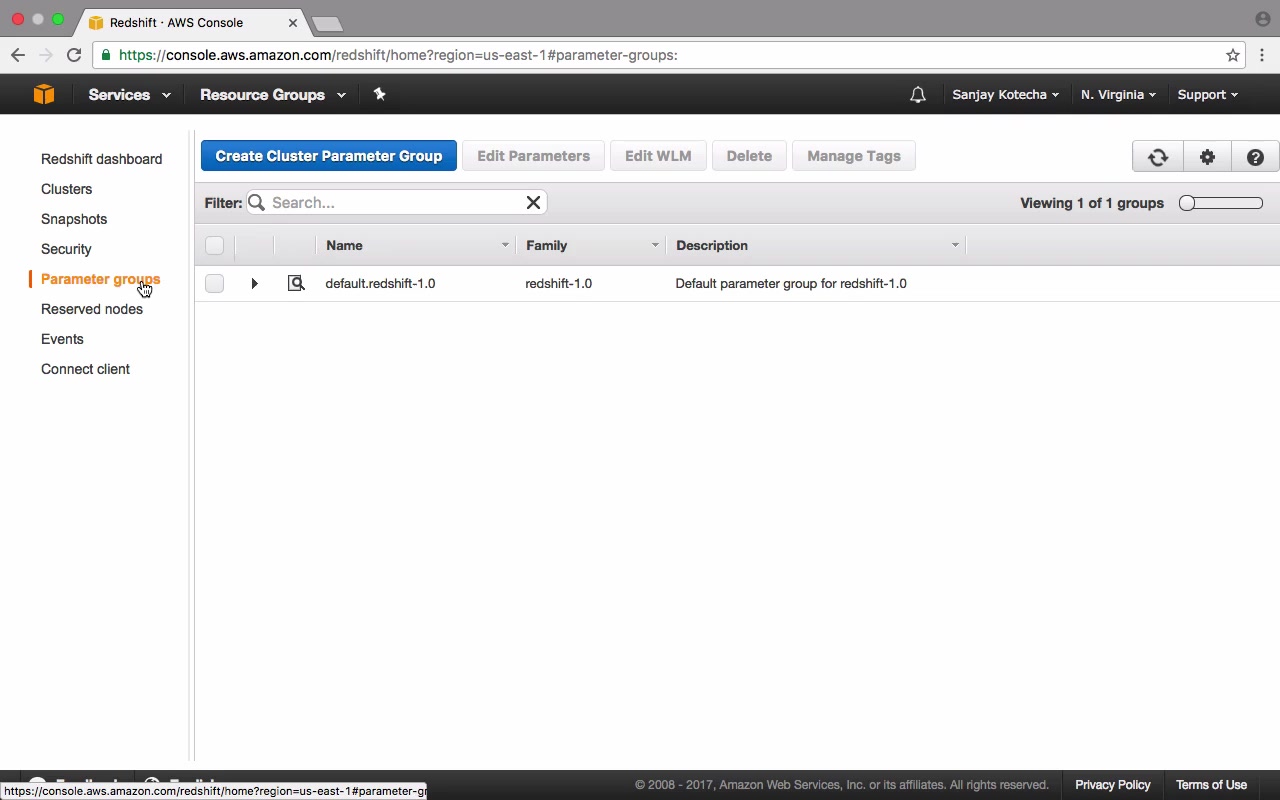Open Clusters in the sidebar
Viewport: 1280px width, 800px height.
tap(66, 189)
